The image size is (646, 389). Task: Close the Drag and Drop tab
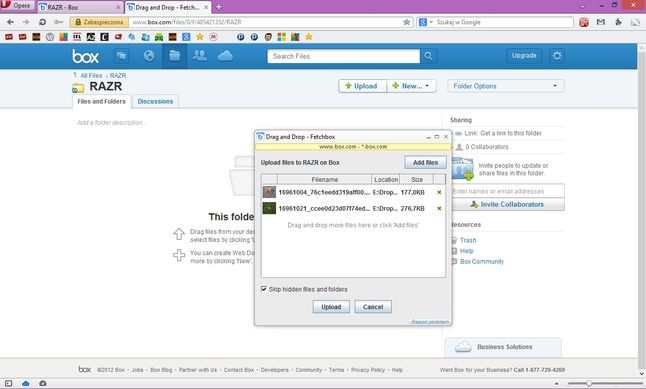(x=206, y=7)
